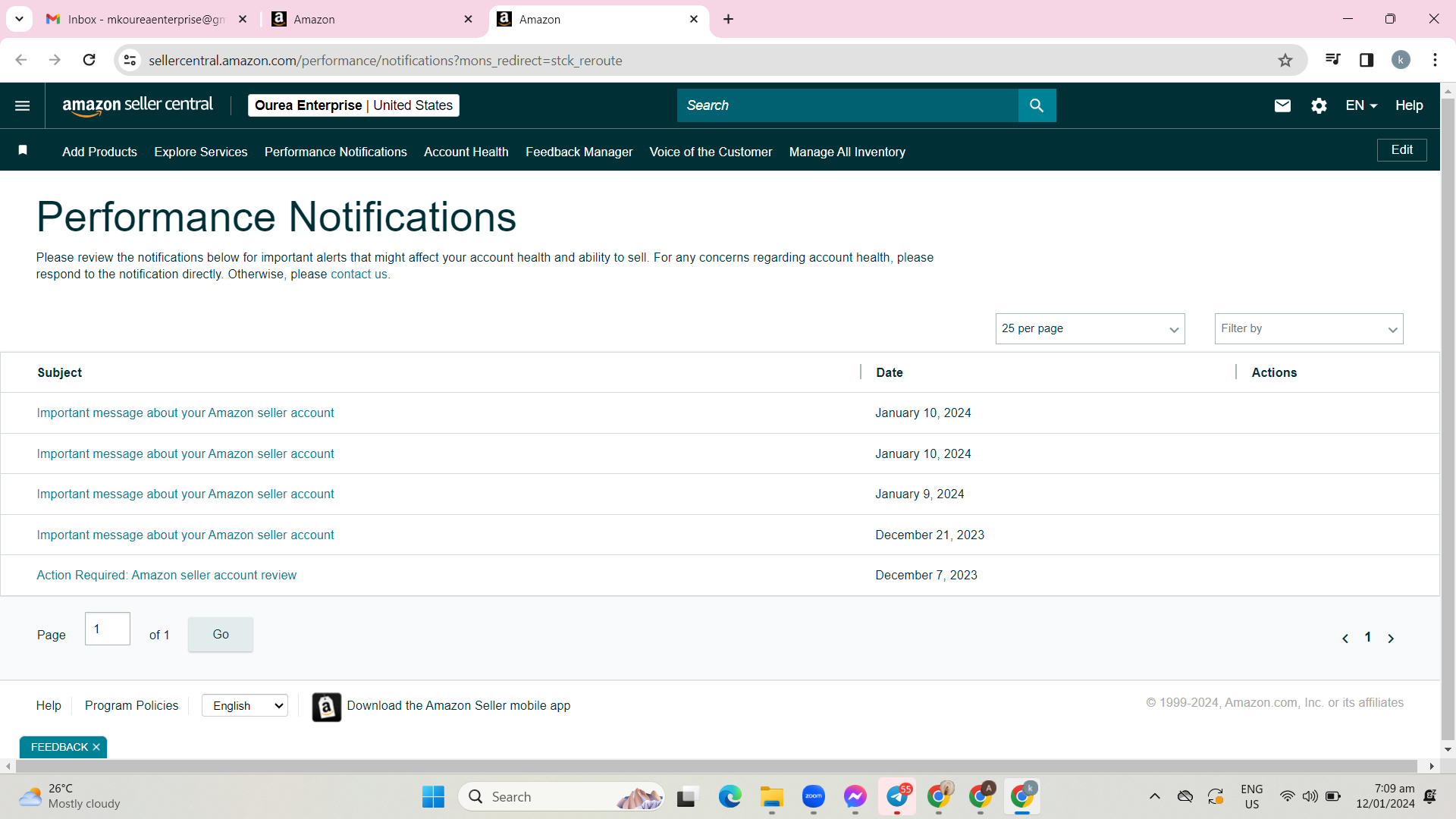Open Program Policies link in footer
1456x819 pixels.
tap(132, 706)
